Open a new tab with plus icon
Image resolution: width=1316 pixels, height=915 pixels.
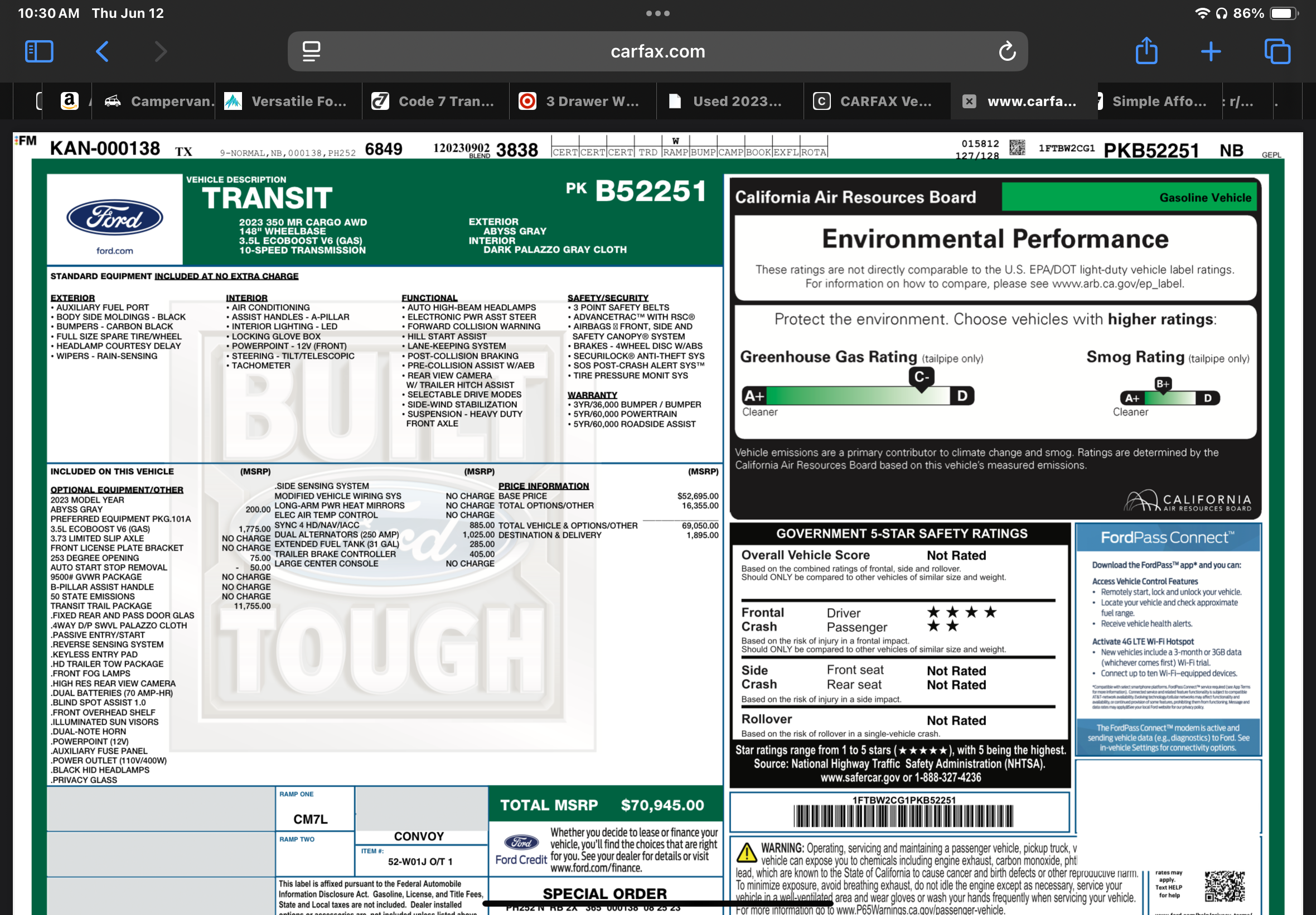(1211, 51)
